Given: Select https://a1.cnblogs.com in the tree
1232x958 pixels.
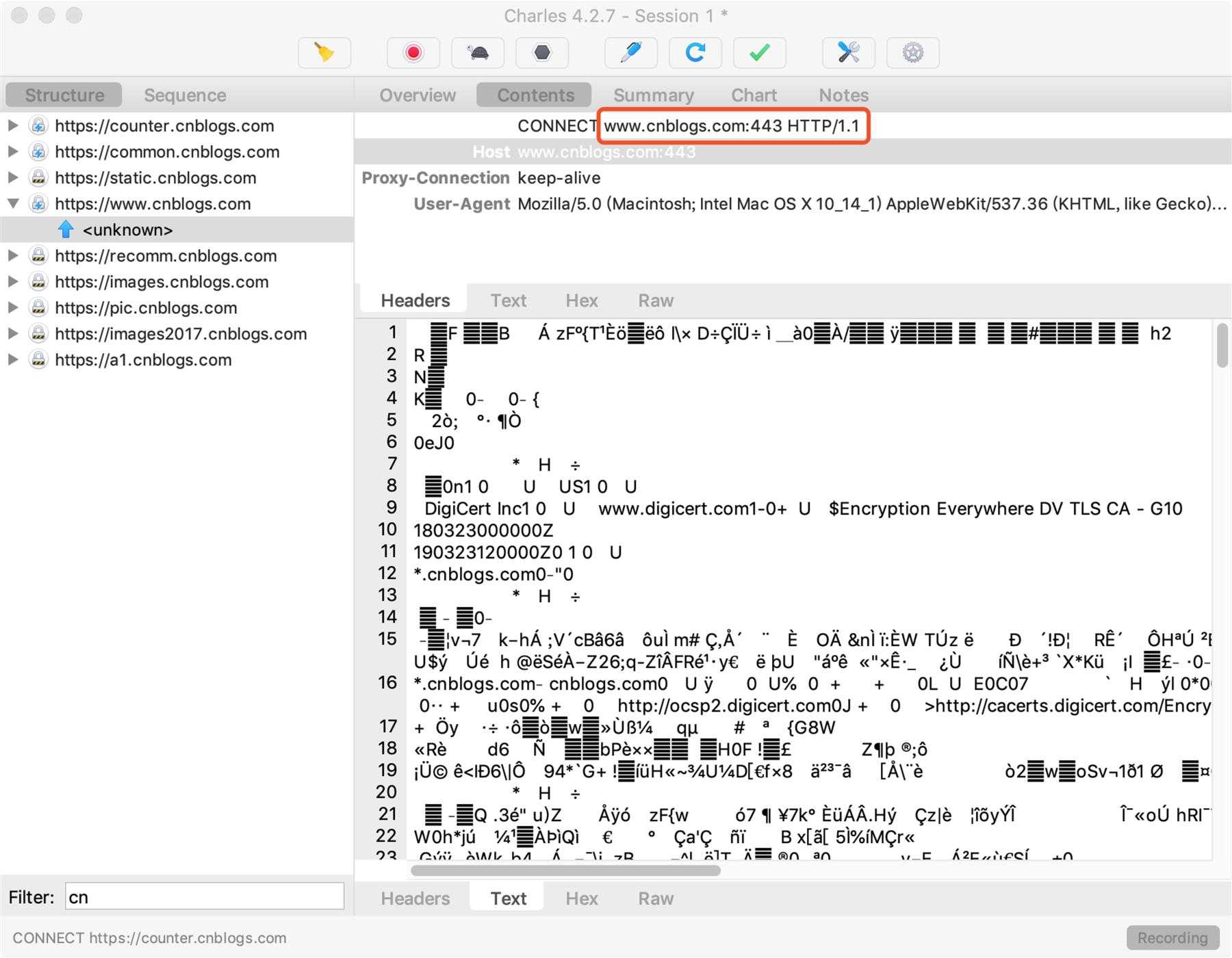Looking at the screenshot, I should tap(143, 360).
